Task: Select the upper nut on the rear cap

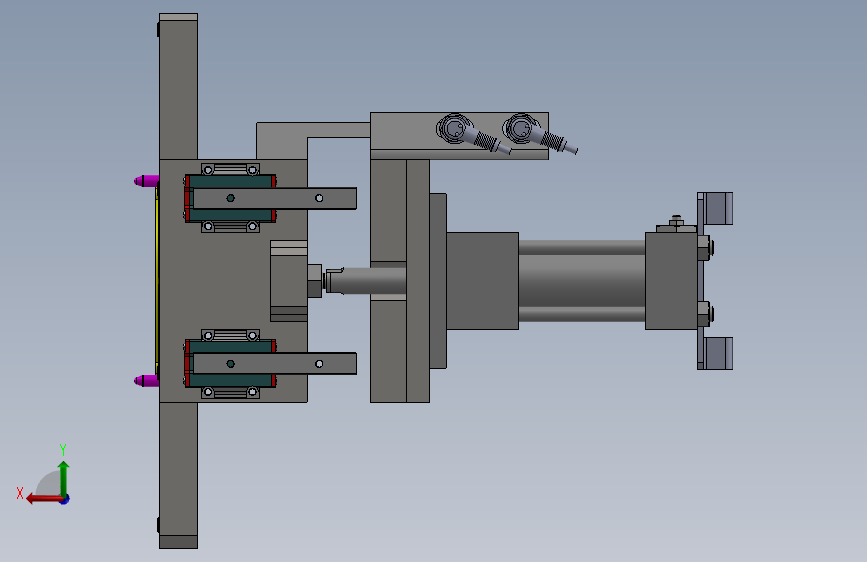Action: click(x=704, y=248)
